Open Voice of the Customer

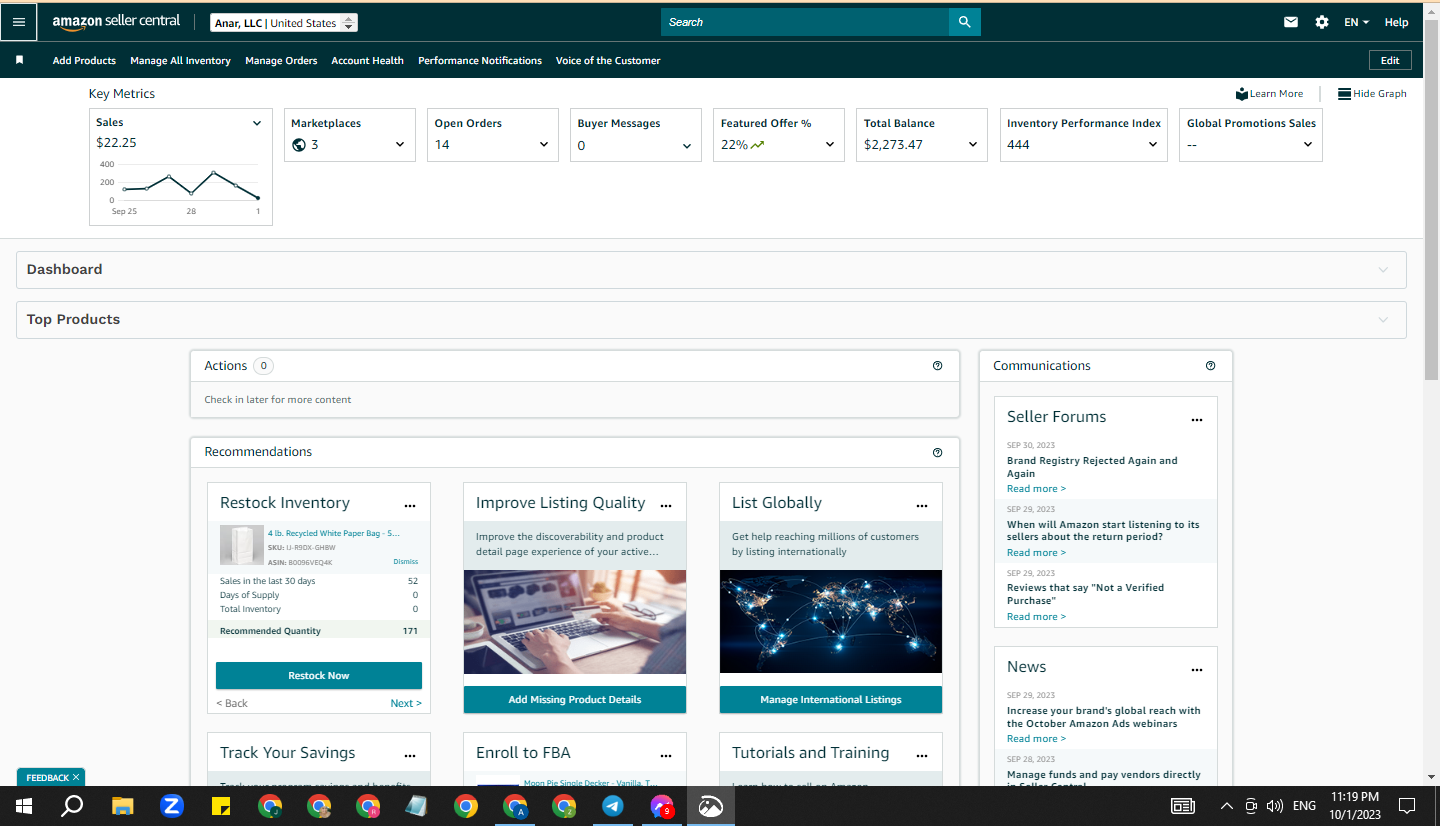point(608,60)
